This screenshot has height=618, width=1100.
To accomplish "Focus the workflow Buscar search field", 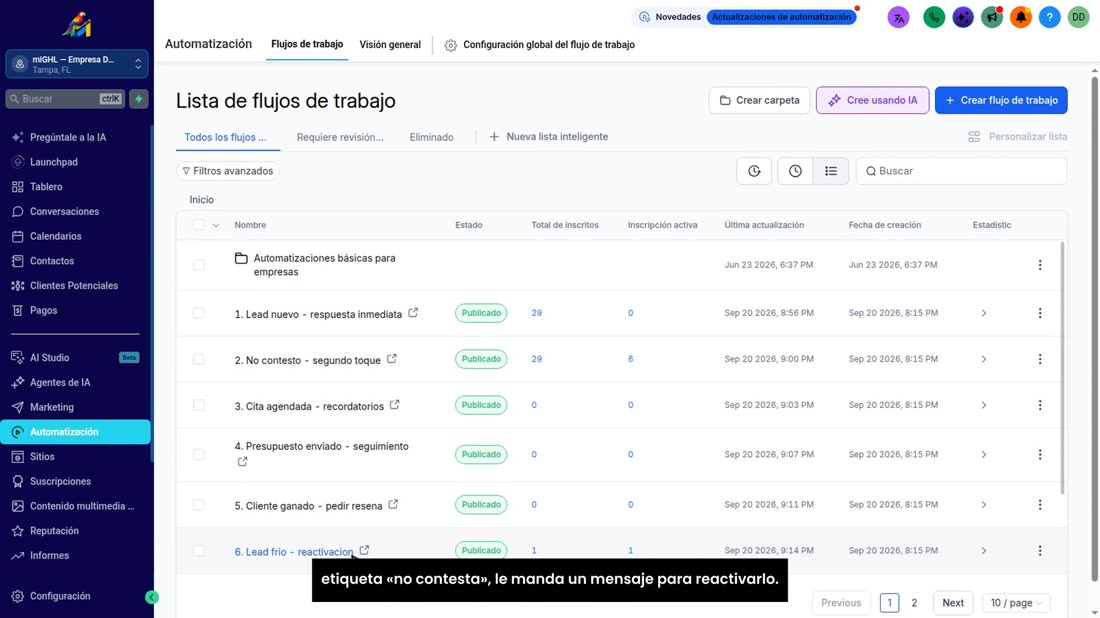I will click(x=961, y=171).
